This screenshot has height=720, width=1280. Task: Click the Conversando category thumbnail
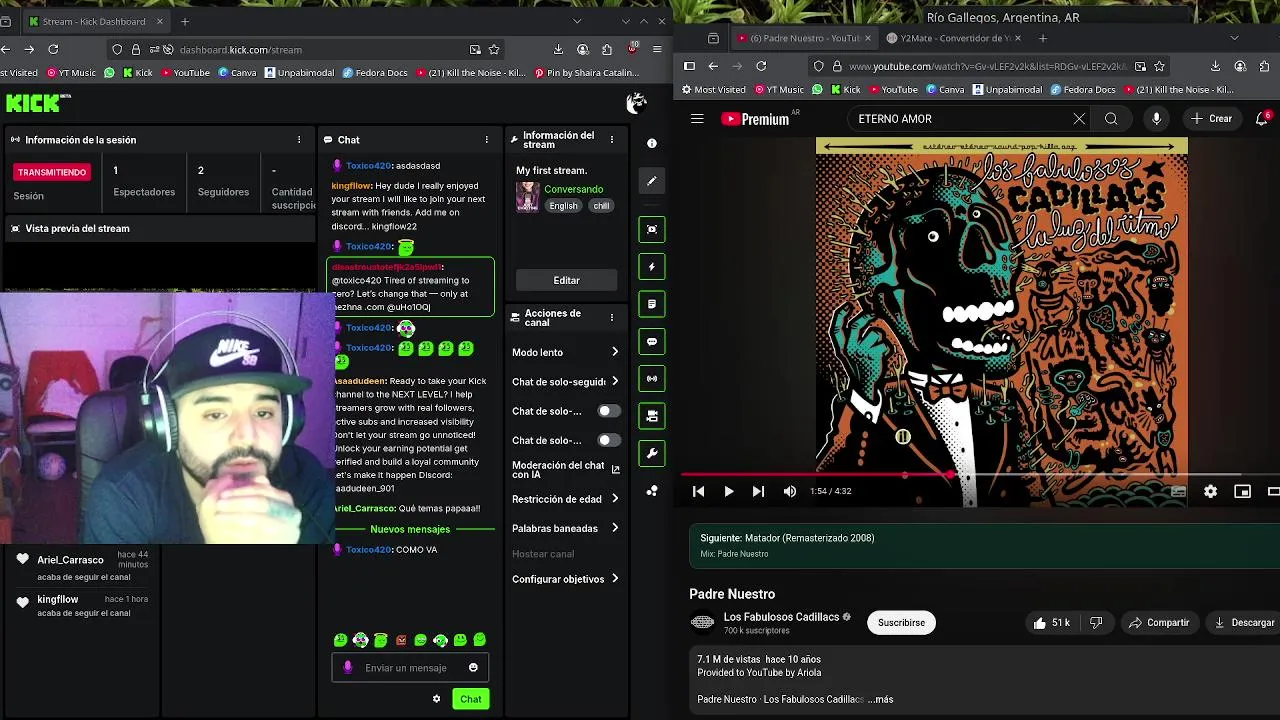point(527,197)
